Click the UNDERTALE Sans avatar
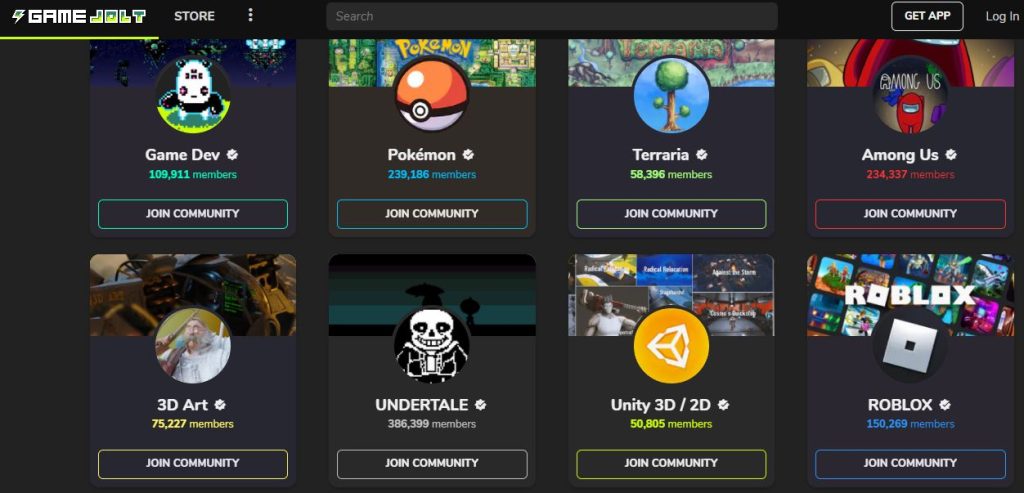 [x=432, y=345]
